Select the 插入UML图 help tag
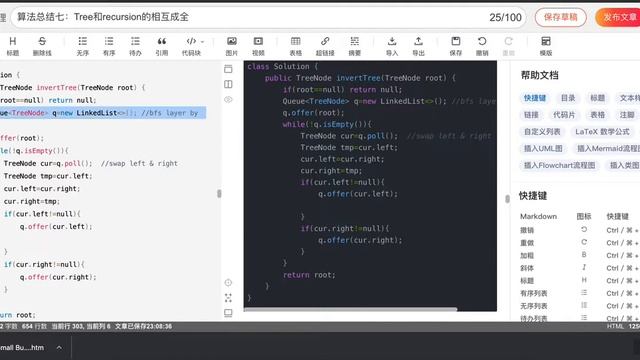Image resolution: width=640 pixels, height=360 pixels. 543,149
